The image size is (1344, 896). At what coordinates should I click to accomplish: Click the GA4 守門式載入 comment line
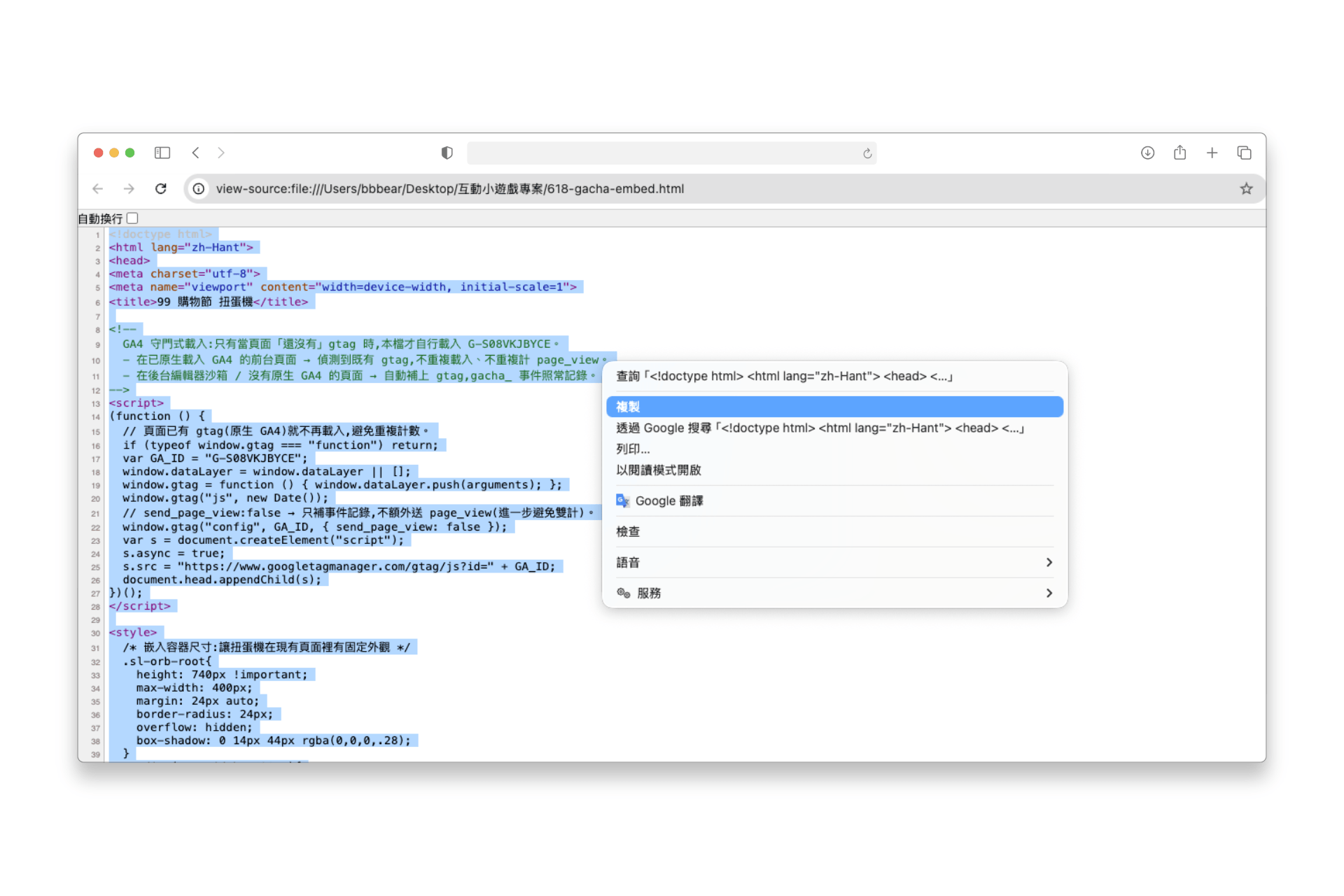pyautogui.click(x=342, y=344)
